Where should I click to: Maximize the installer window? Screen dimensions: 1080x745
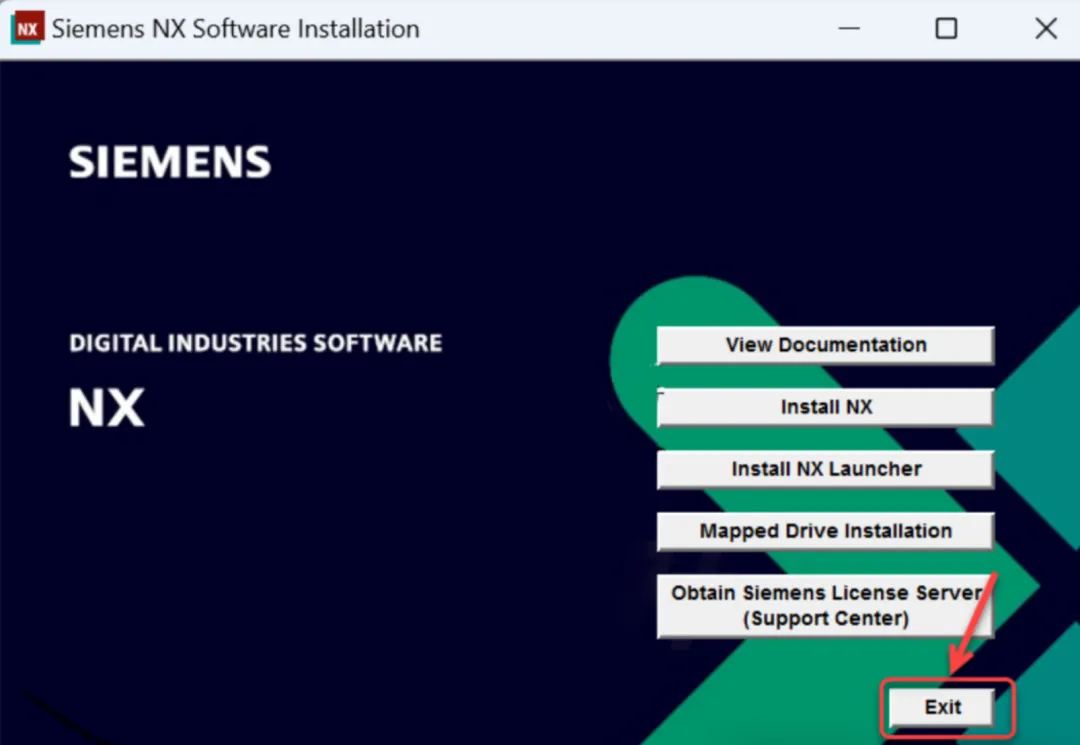click(946, 28)
